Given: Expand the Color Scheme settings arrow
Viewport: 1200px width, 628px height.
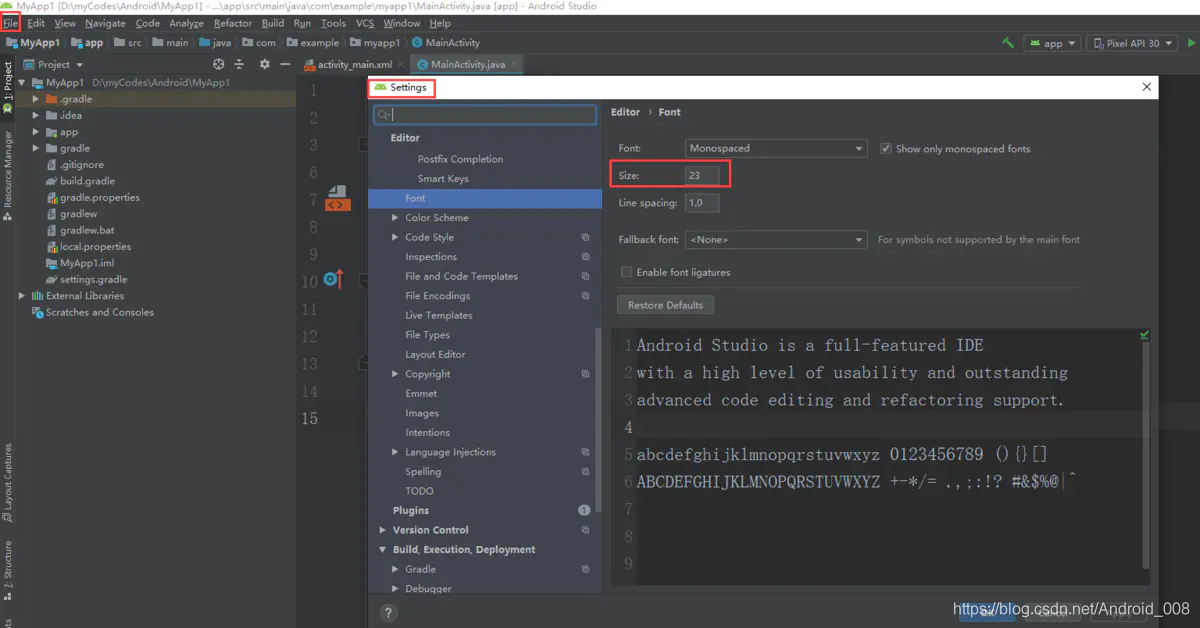Looking at the screenshot, I should point(395,218).
